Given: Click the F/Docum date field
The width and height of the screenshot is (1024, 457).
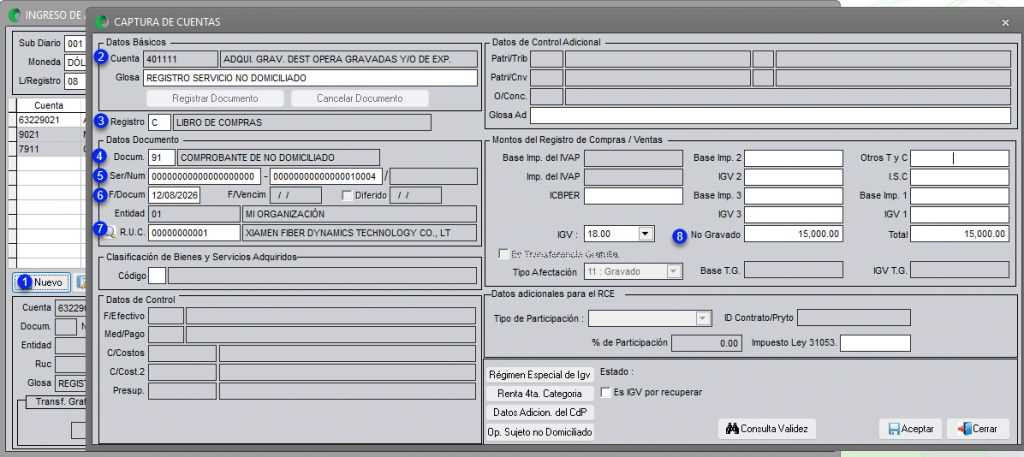Looking at the screenshot, I should [x=174, y=195].
